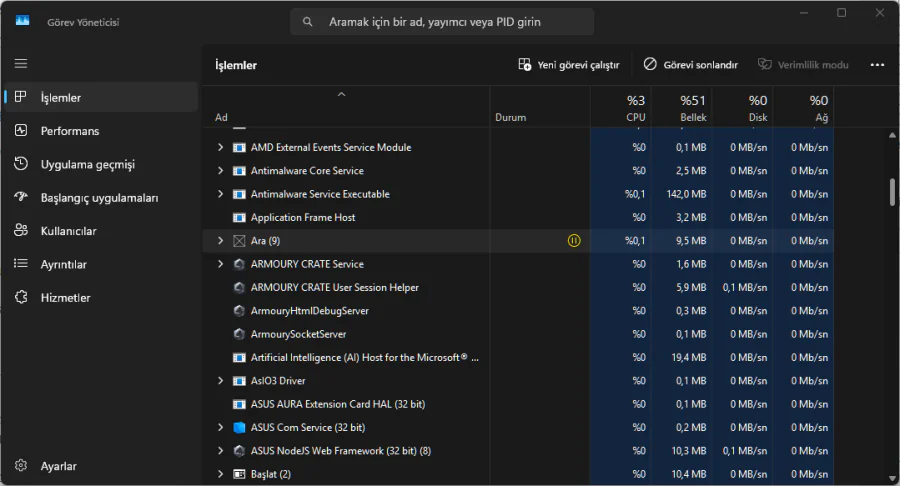The width and height of the screenshot is (900, 486).
Task: Click the search magnifier icon
Action: coord(308,22)
